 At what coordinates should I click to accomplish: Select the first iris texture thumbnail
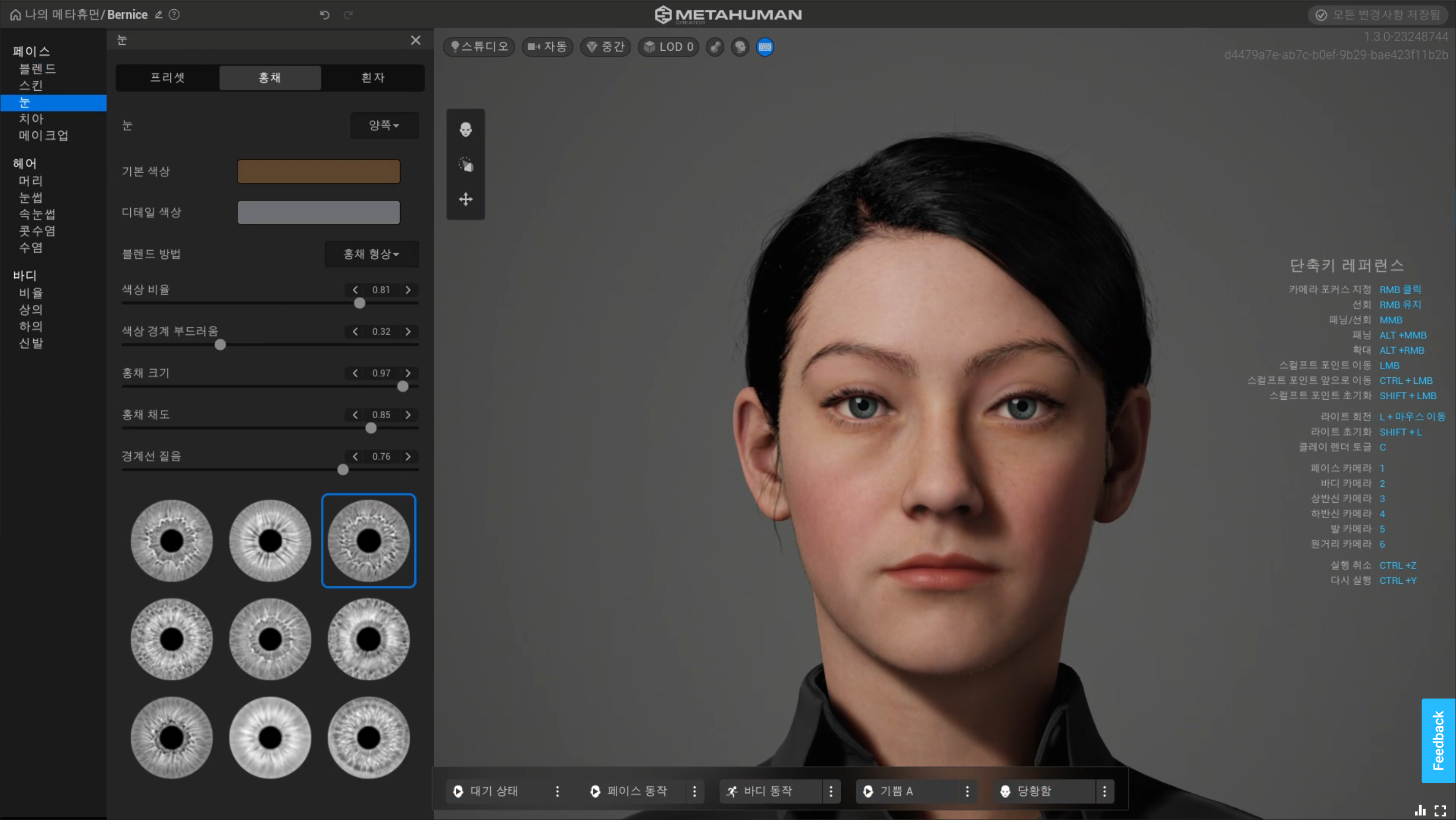171,540
